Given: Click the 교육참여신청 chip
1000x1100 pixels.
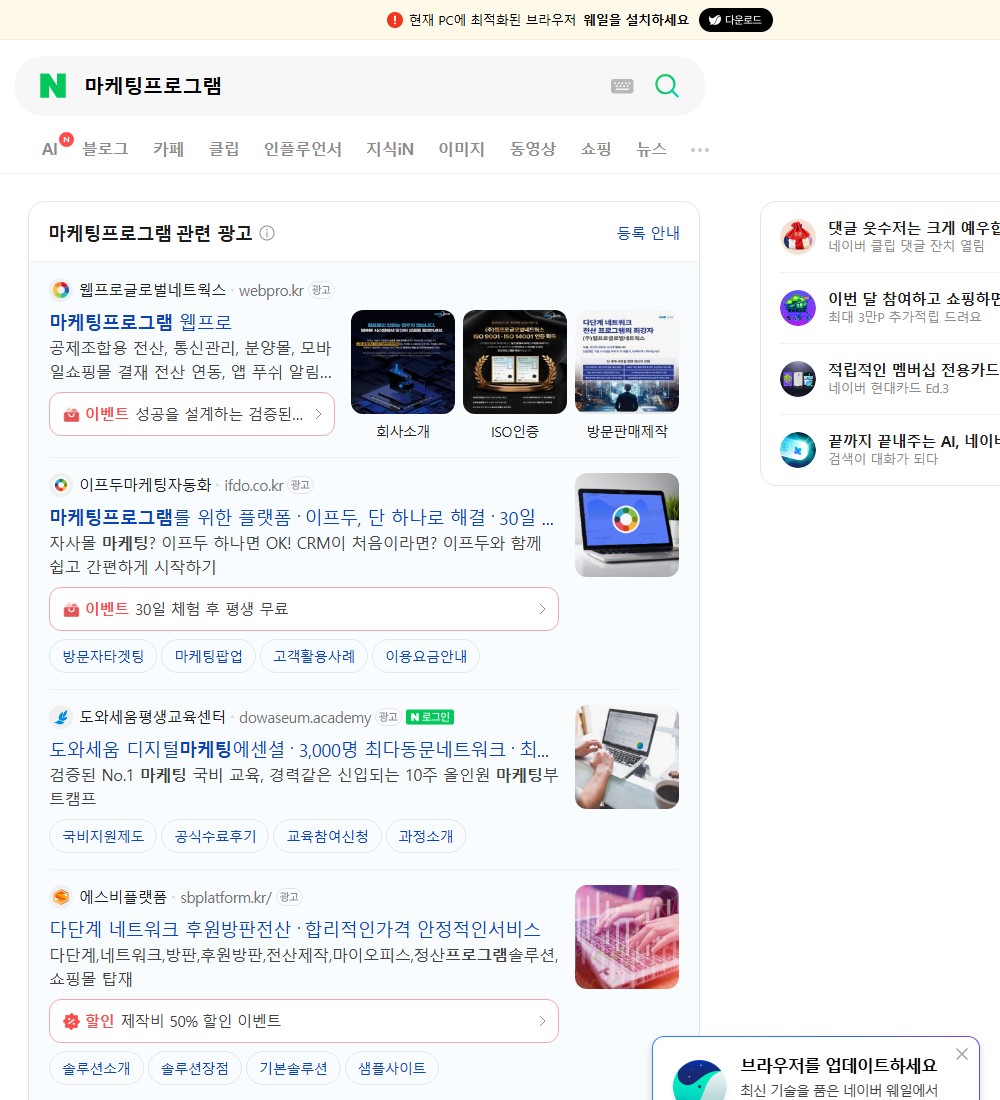Looking at the screenshot, I should 328,836.
